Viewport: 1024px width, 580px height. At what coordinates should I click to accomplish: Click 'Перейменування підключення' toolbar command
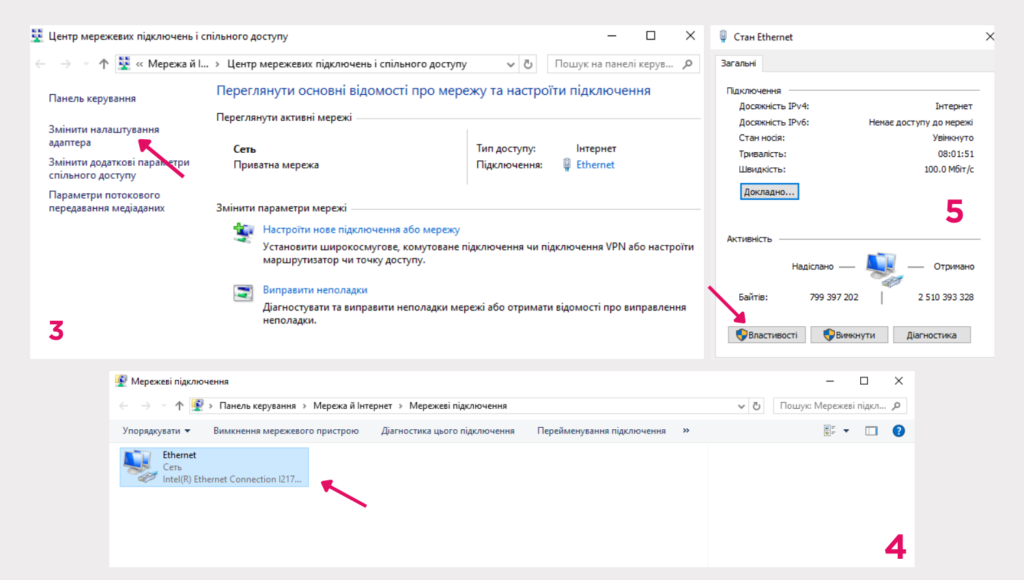601,430
